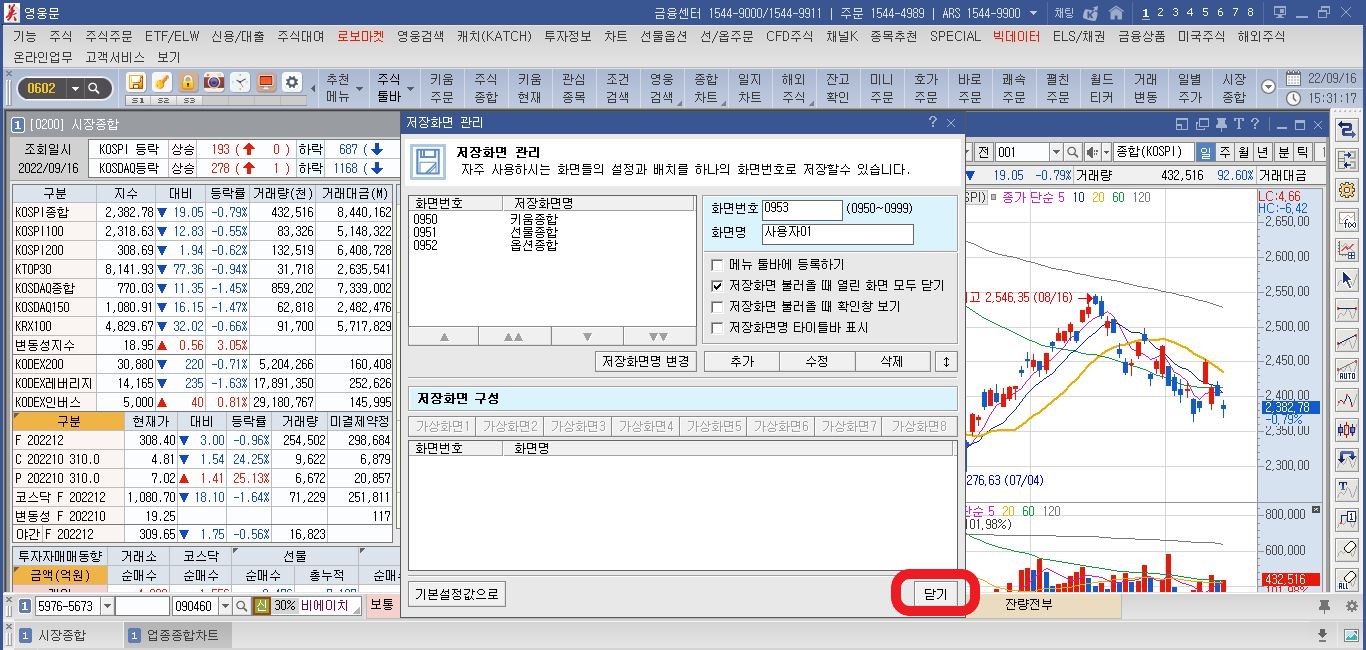Click the 닫기 button in dialog
The height and width of the screenshot is (650, 1366).
coord(935,594)
